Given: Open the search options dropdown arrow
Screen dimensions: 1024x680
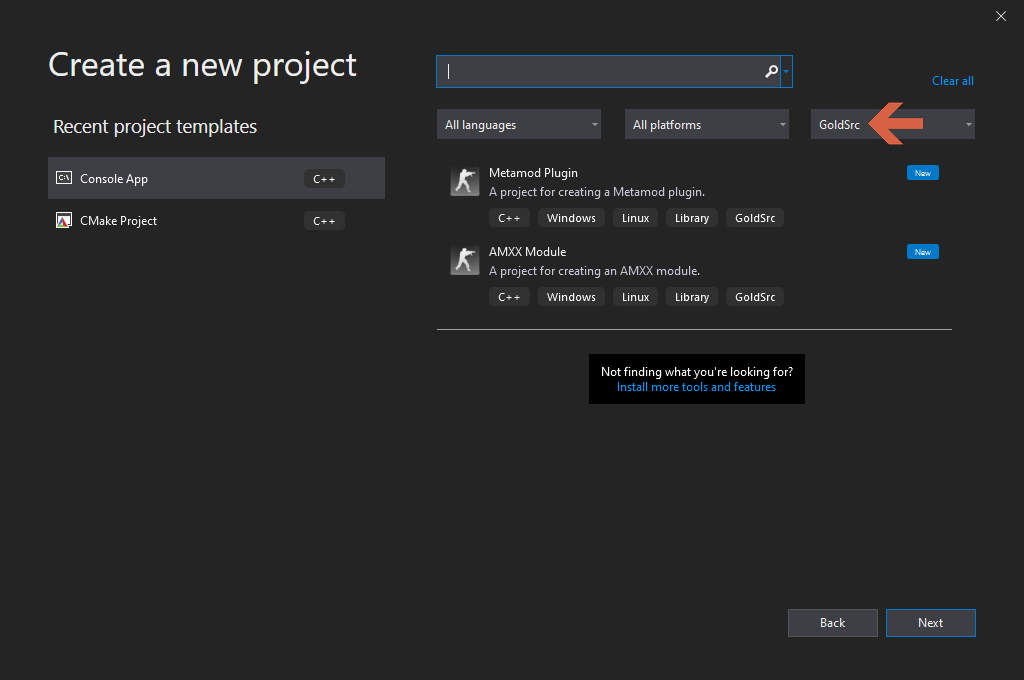Looking at the screenshot, I should pyautogui.click(x=786, y=71).
